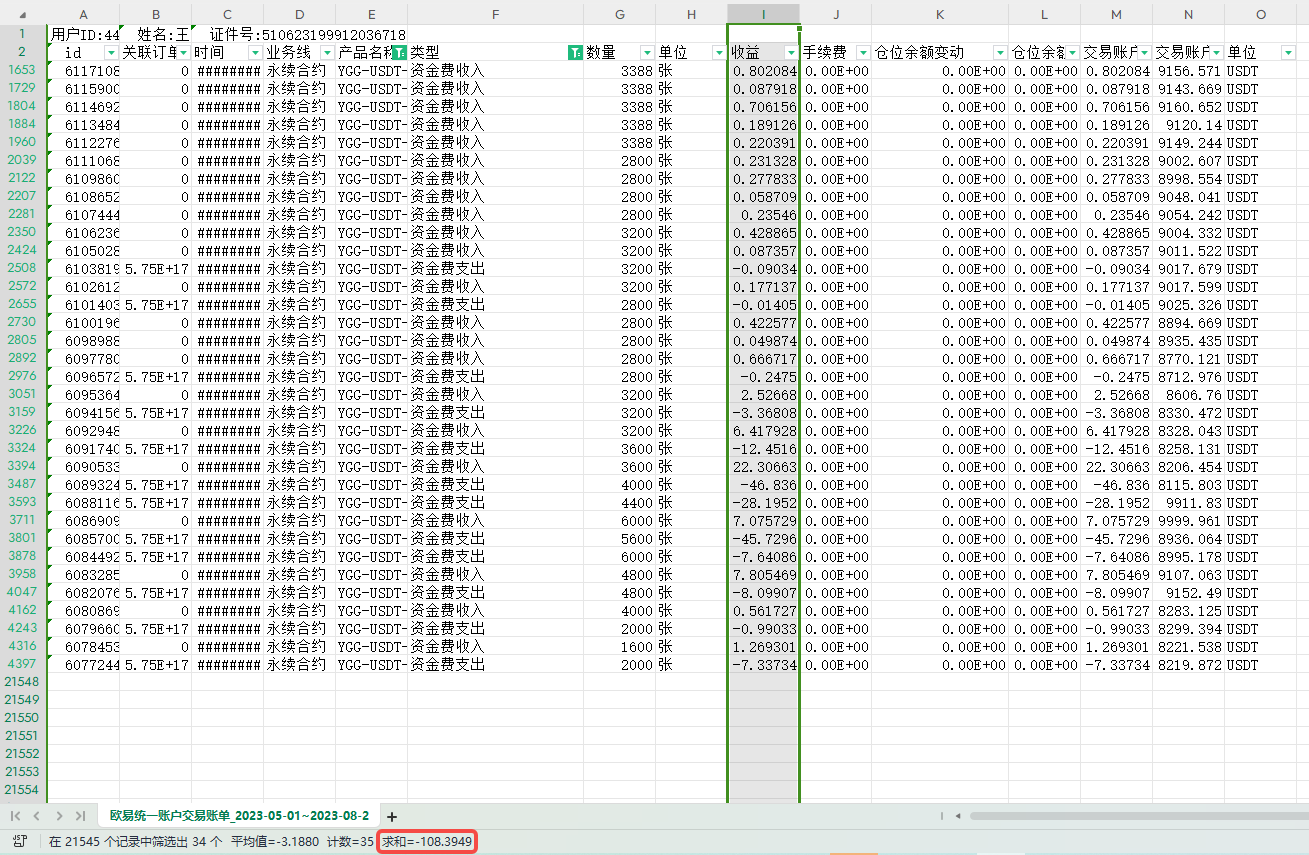Viewport: 1309px width, 855px height.
Task: Go to the first sheet tab arrow
Action: click(15, 816)
